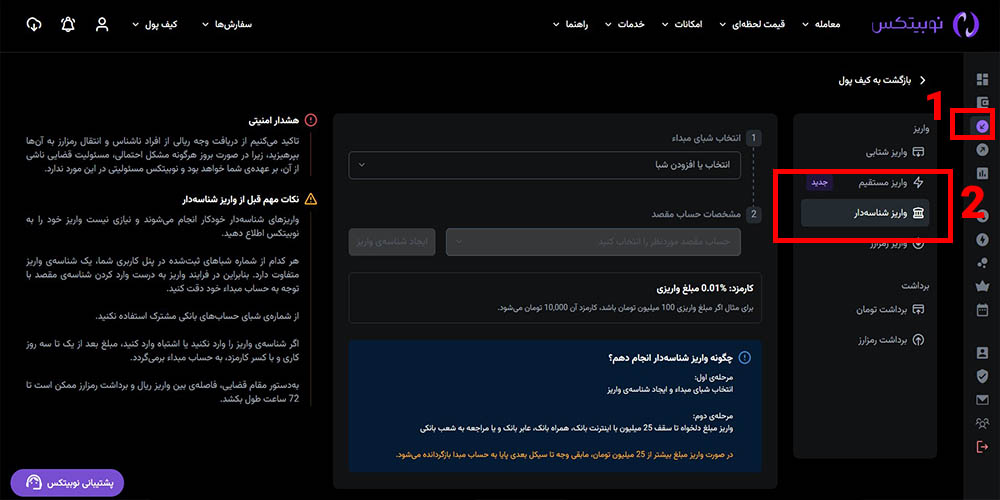Click the red logout sidebar icon
The image size is (1000, 500).
(x=982, y=446)
